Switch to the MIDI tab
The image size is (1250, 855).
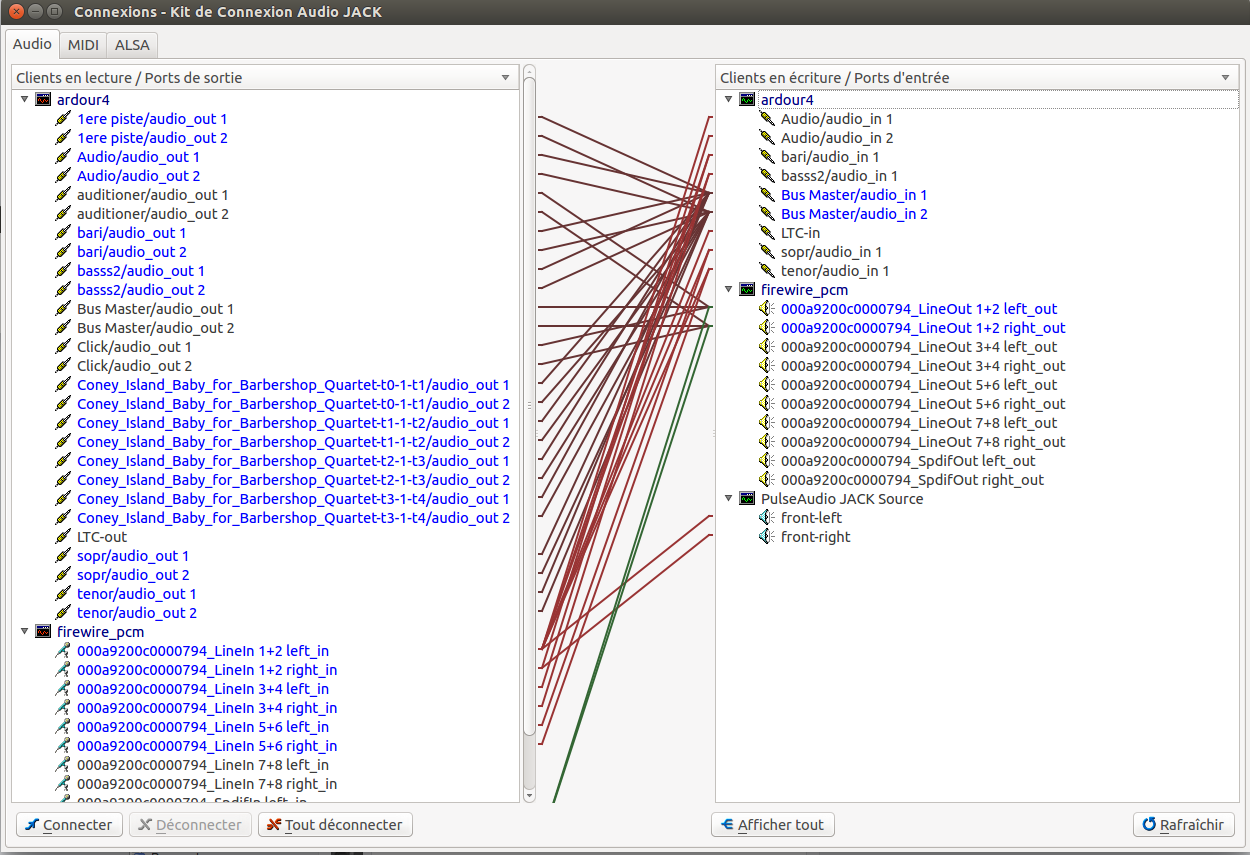click(83, 45)
